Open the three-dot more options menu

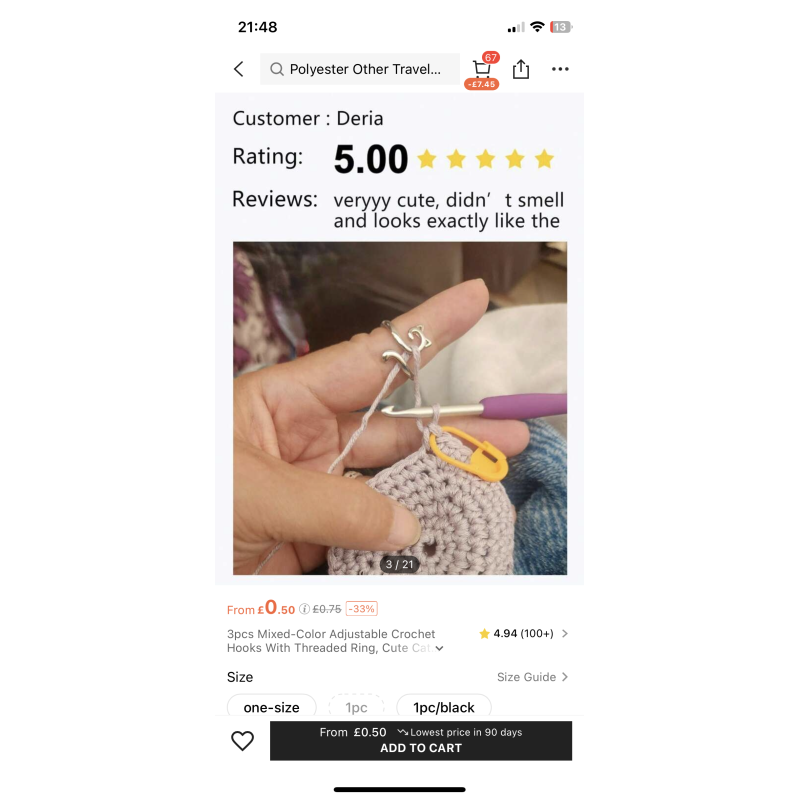pyautogui.click(x=560, y=69)
